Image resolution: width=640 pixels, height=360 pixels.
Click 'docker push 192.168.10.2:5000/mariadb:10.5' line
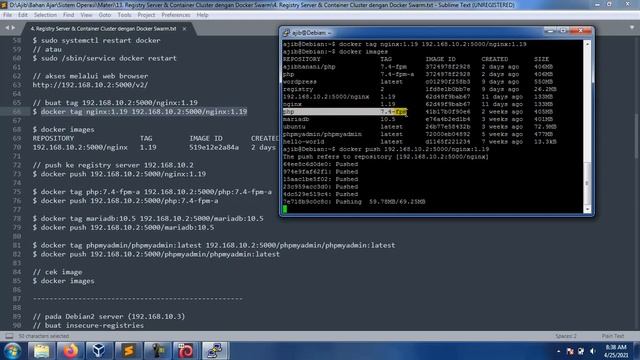pos(123,227)
